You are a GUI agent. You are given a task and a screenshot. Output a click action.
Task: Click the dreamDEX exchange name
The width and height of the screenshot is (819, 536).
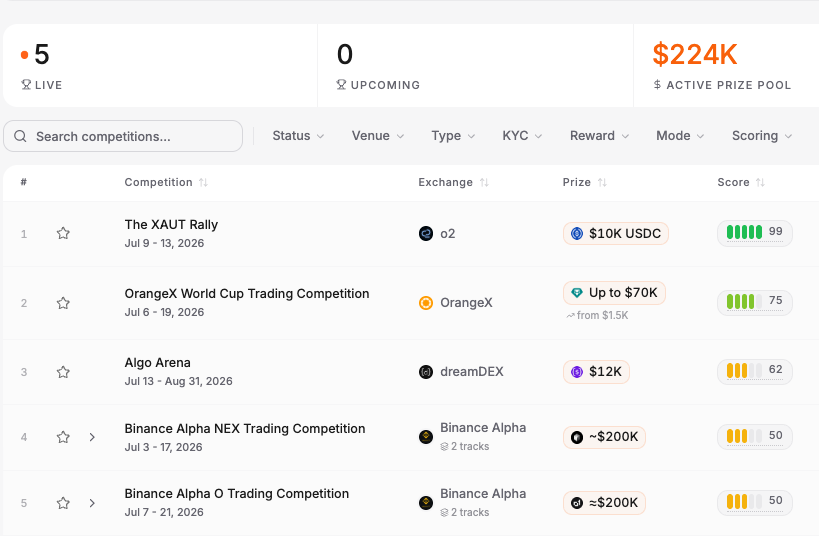pyautogui.click(x=472, y=371)
